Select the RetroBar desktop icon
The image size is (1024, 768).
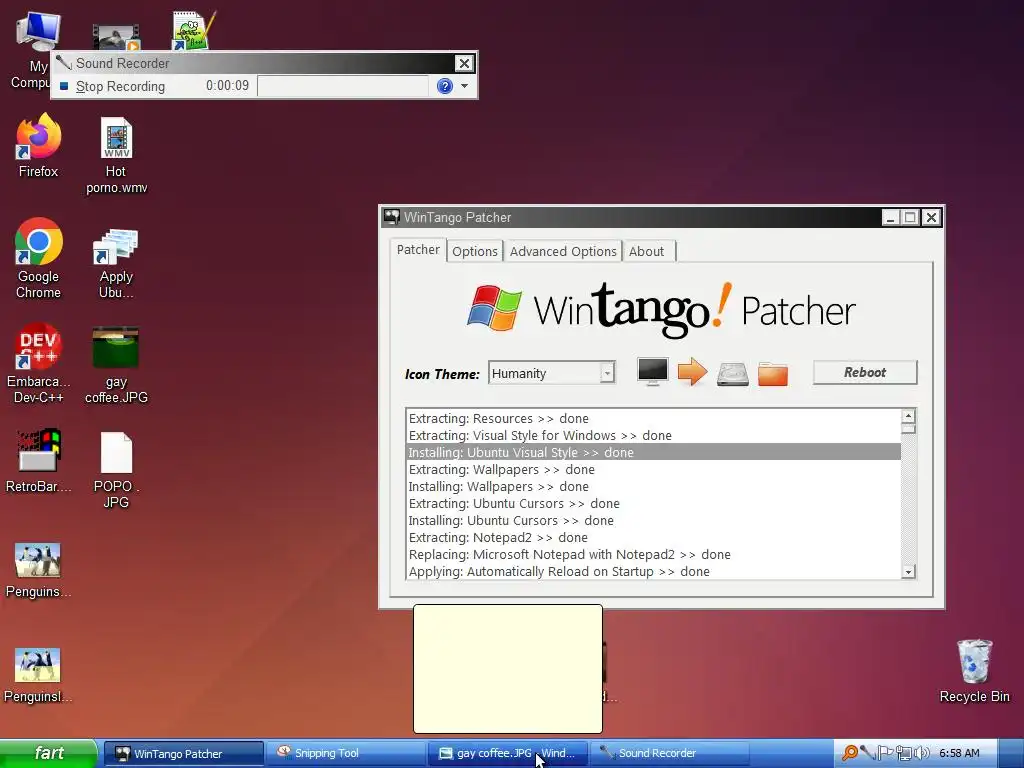point(38,460)
